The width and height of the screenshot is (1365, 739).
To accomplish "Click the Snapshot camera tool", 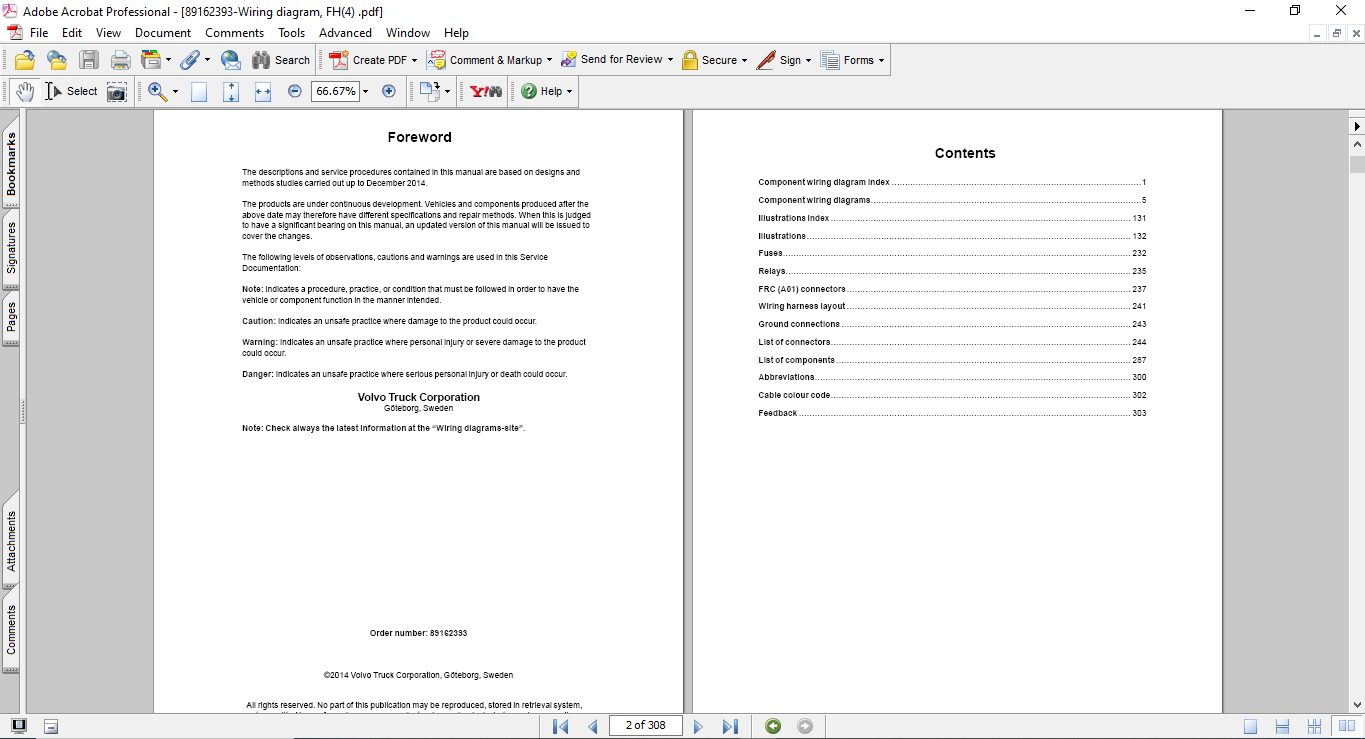I will [118, 91].
